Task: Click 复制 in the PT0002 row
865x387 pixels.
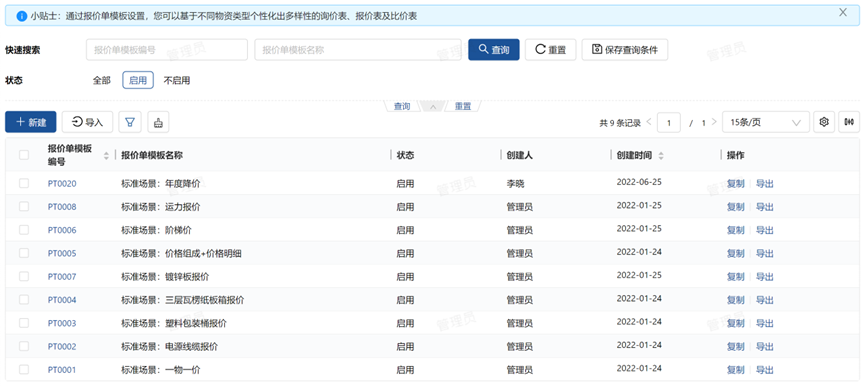Action: [x=735, y=347]
